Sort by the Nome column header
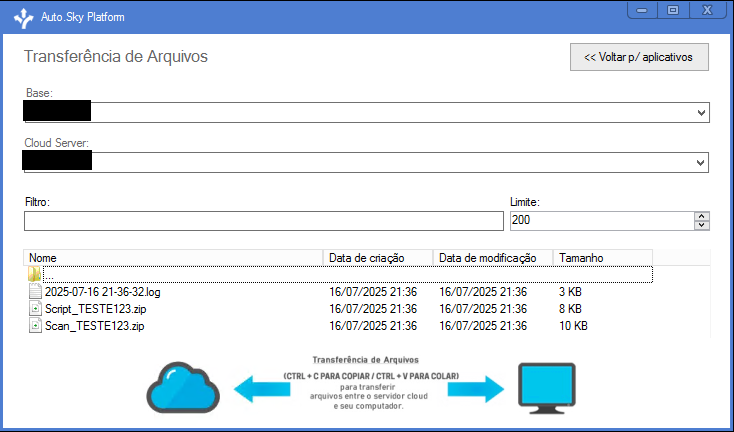 [x=173, y=258]
